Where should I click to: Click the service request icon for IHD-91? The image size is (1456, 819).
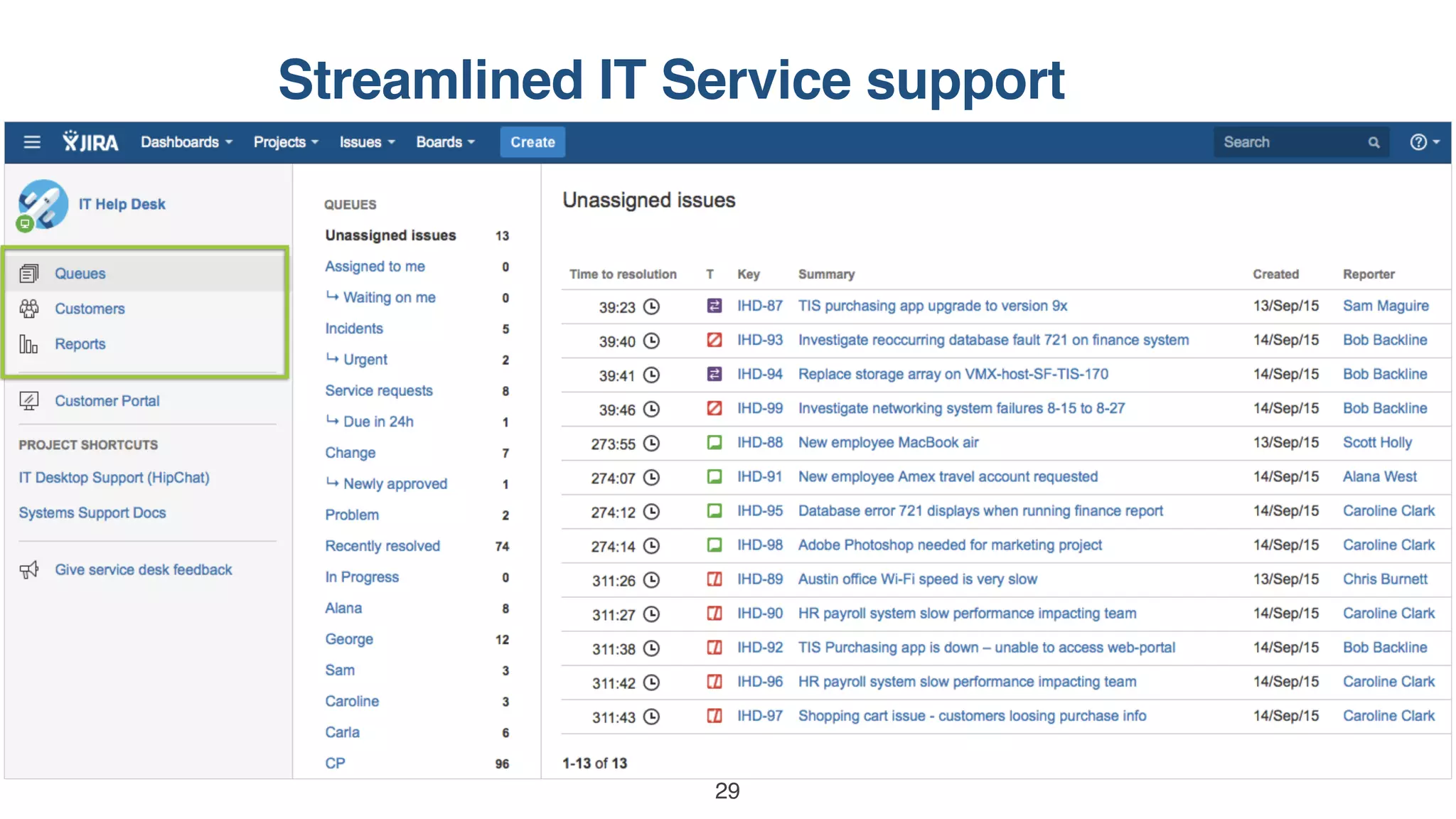[x=714, y=476]
